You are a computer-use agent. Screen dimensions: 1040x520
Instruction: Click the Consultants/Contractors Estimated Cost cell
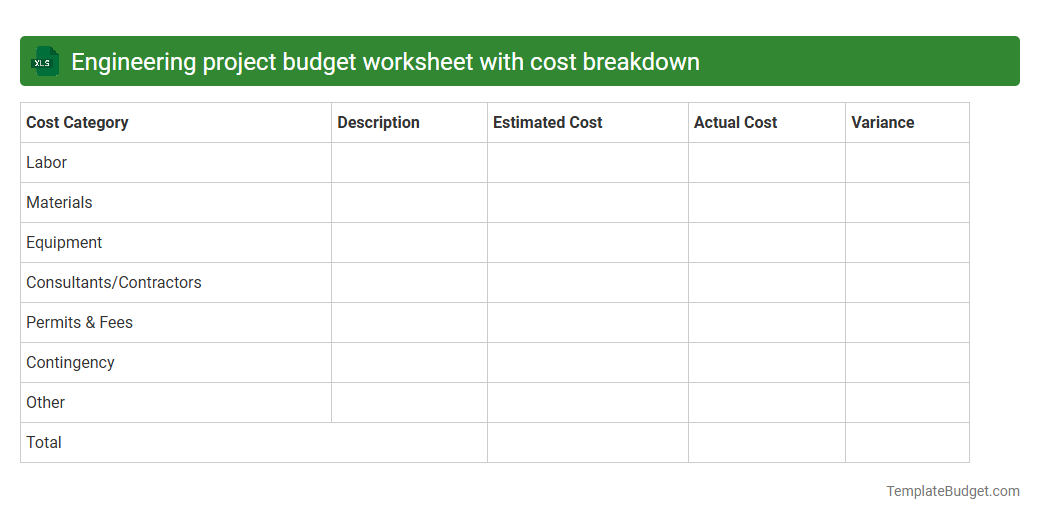point(588,283)
